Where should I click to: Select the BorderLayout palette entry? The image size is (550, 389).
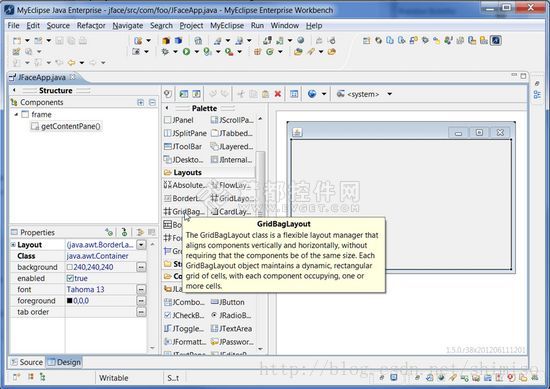(185, 199)
